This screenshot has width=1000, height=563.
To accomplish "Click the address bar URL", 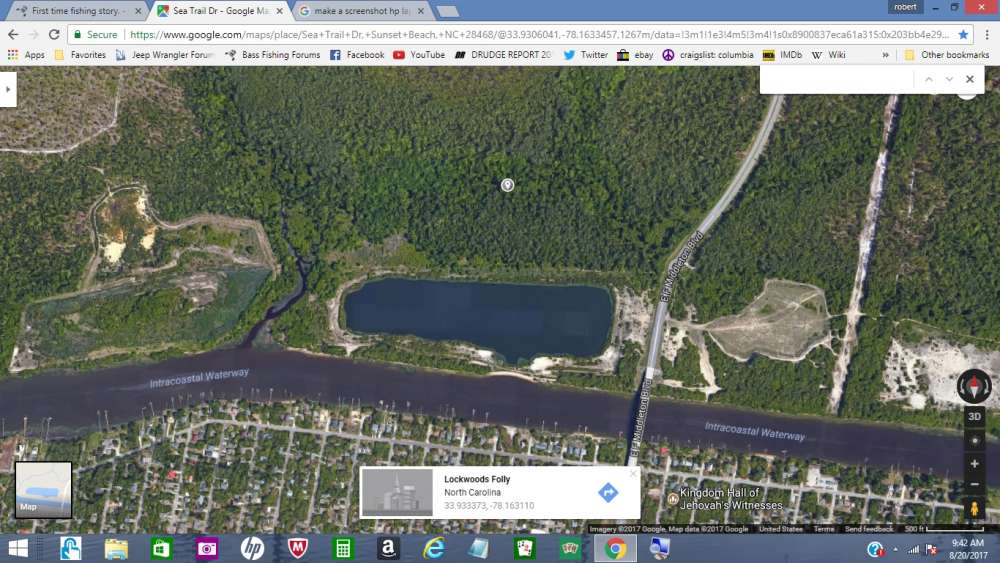I will click(x=539, y=34).
